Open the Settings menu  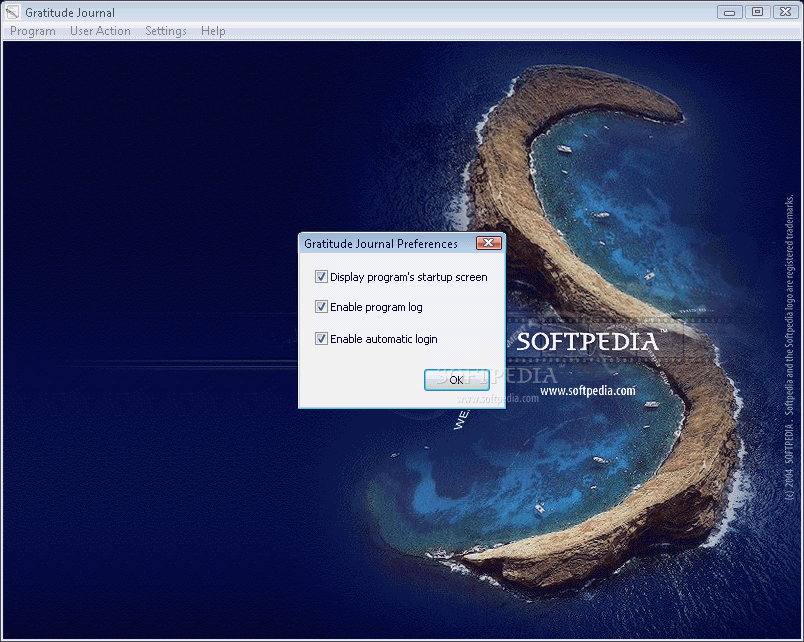(x=166, y=31)
